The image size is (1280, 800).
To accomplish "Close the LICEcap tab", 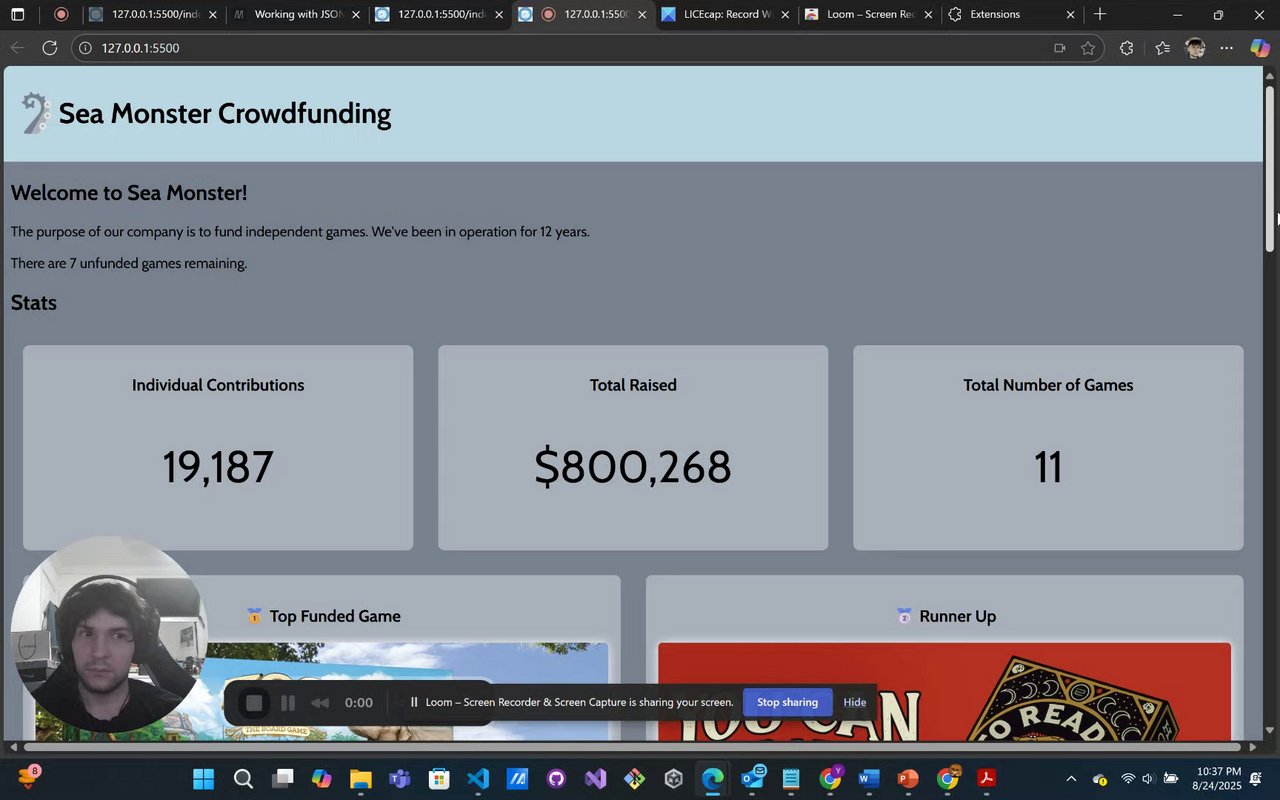I will pyautogui.click(x=785, y=15).
